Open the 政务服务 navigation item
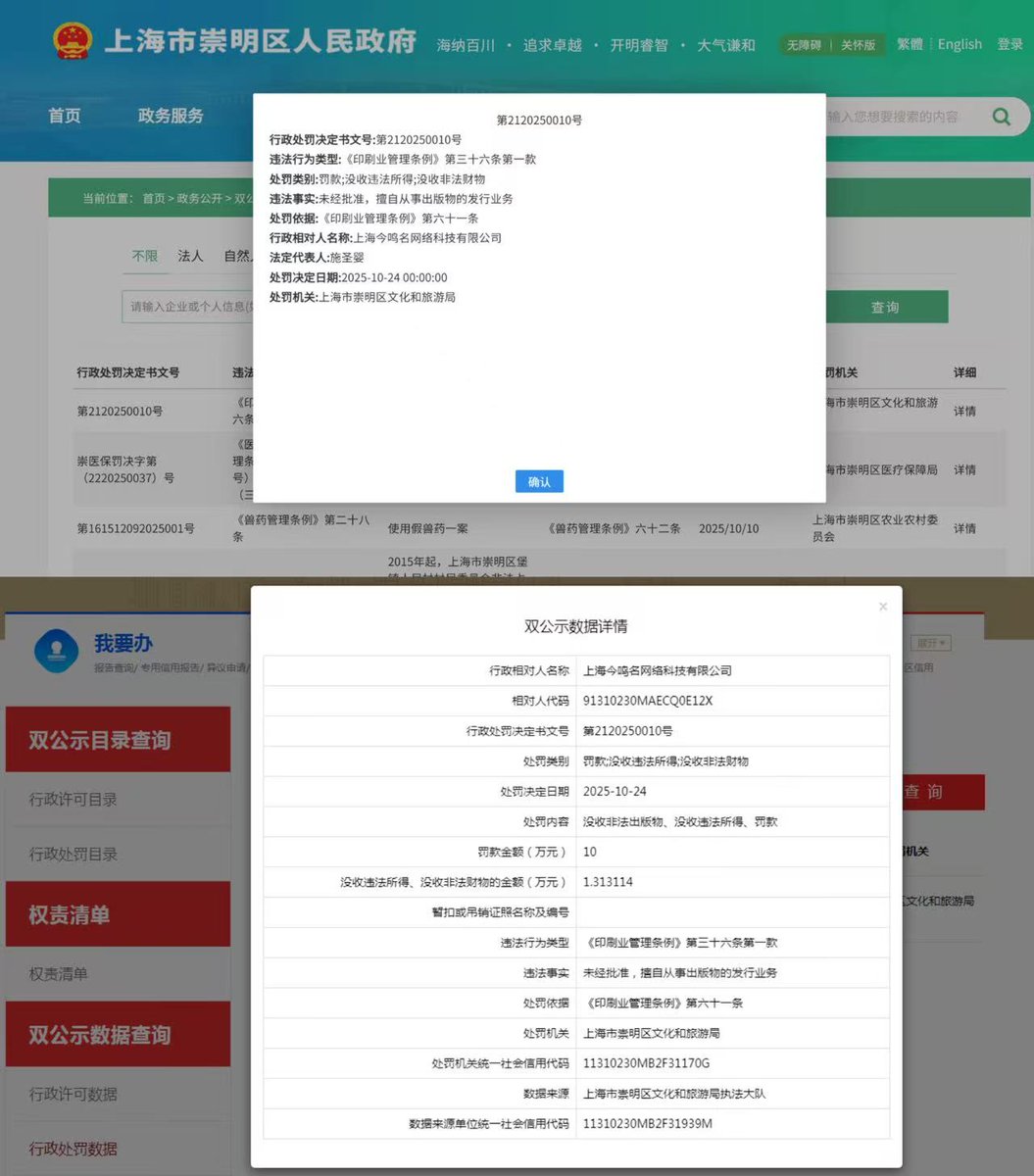The width and height of the screenshot is (1034, 1176). click(x=171, y=116)
